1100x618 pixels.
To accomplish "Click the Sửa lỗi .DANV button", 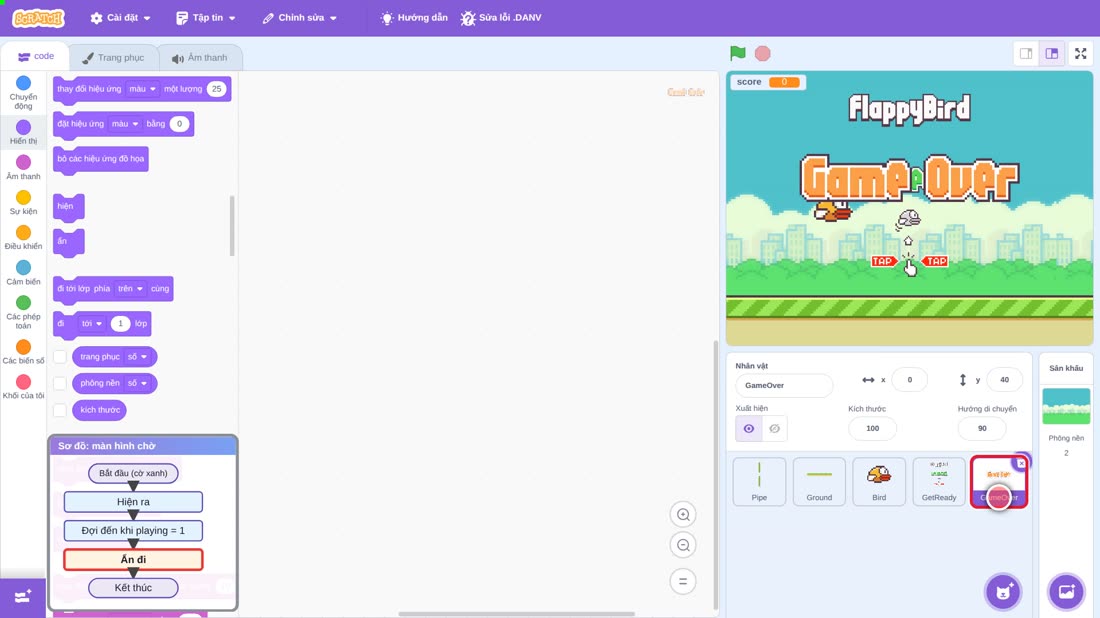I will [501, 18].
